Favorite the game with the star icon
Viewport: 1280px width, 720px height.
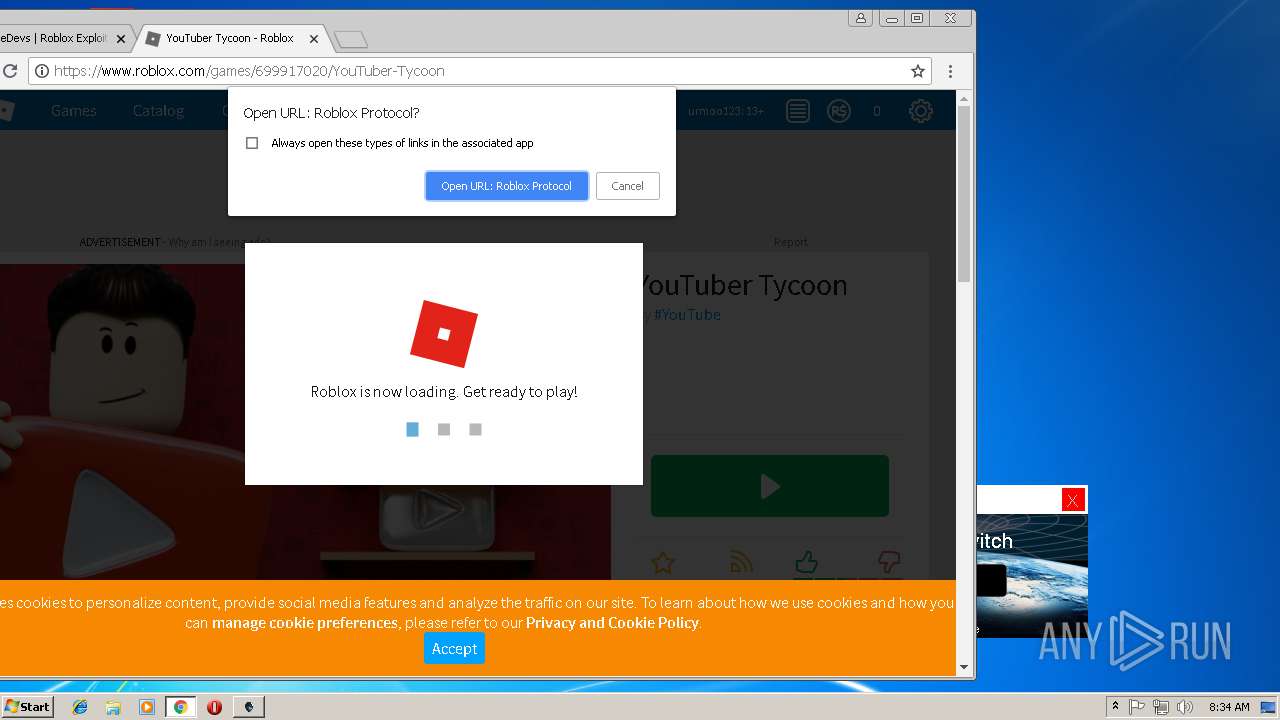662,563
